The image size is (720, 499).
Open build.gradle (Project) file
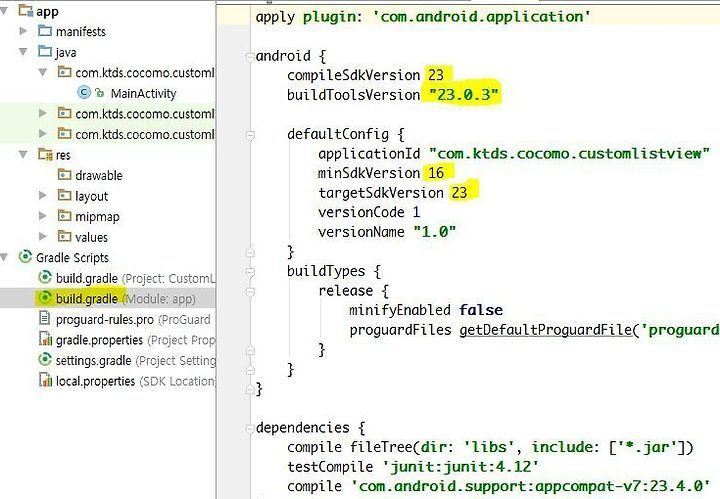point(135,279)
